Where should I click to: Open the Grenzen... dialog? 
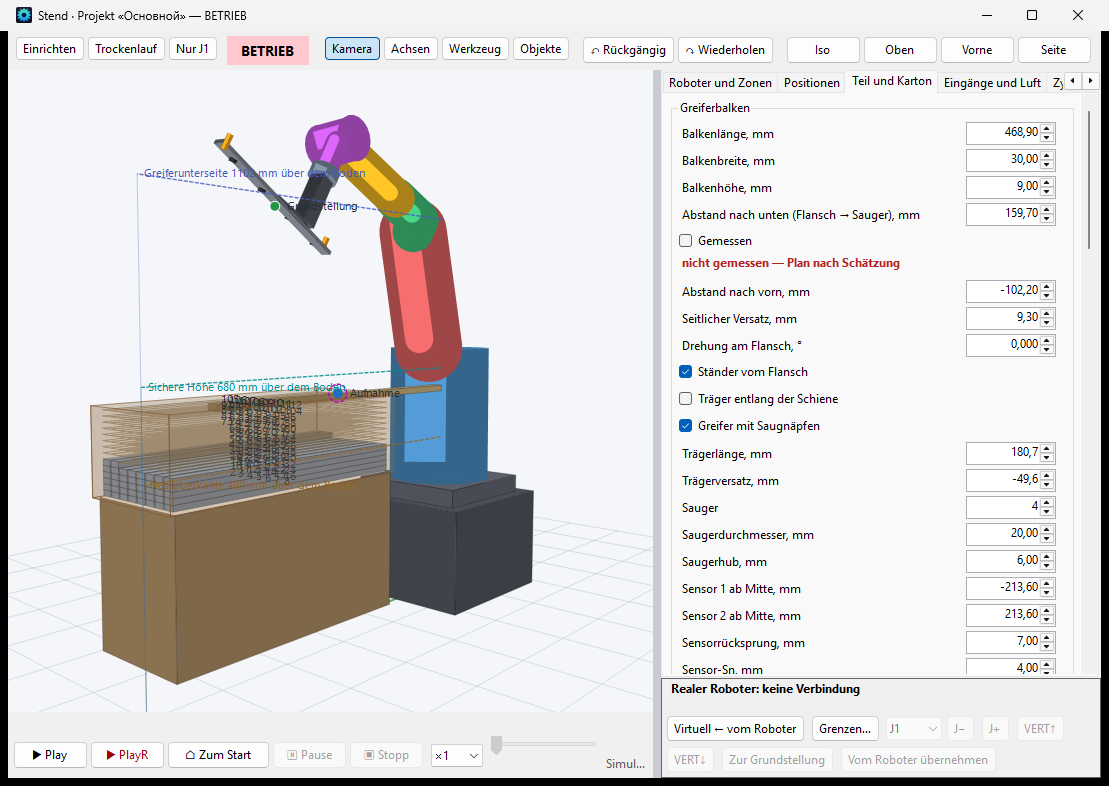844,729
